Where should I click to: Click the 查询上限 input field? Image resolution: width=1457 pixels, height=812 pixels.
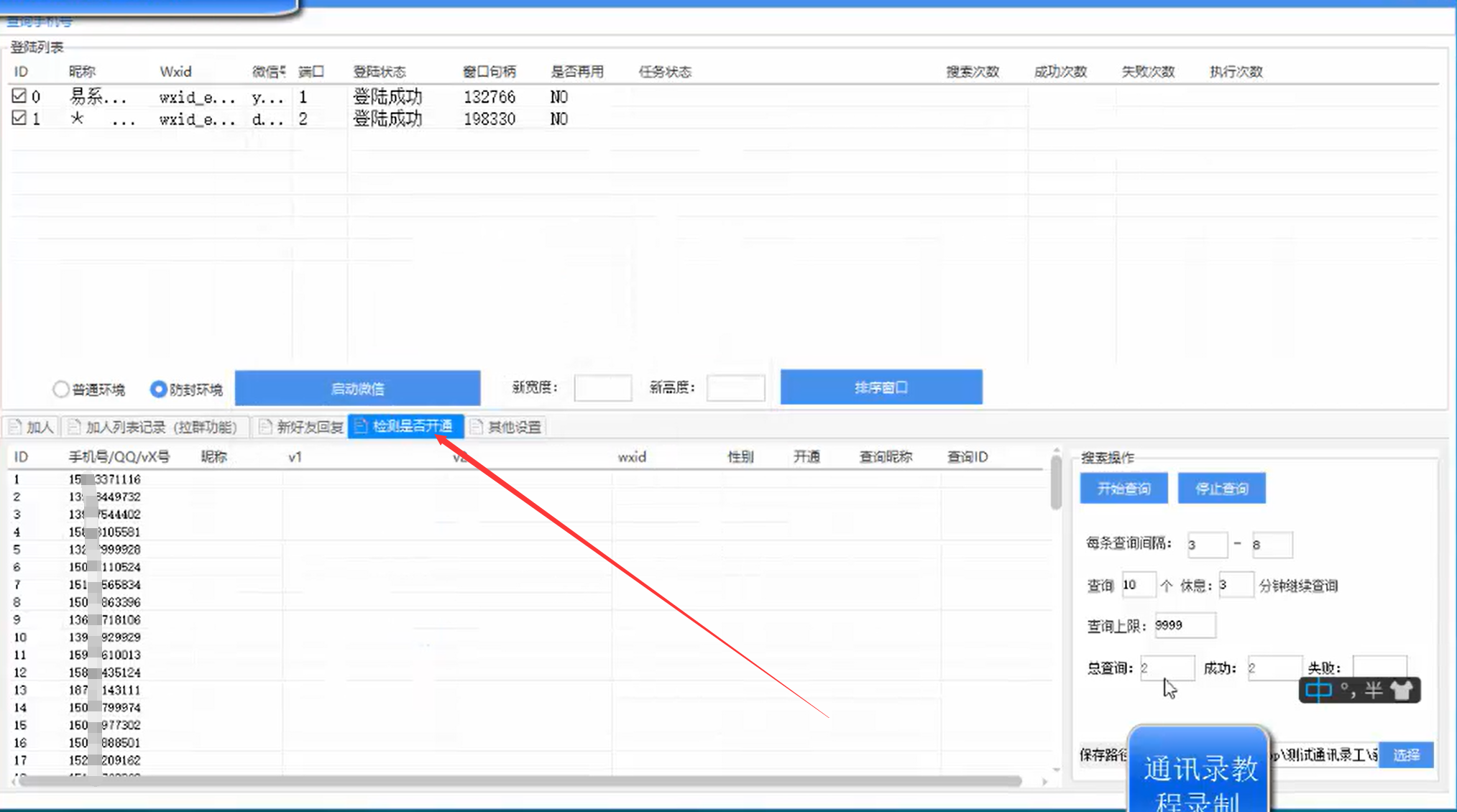coord(1185,625)
